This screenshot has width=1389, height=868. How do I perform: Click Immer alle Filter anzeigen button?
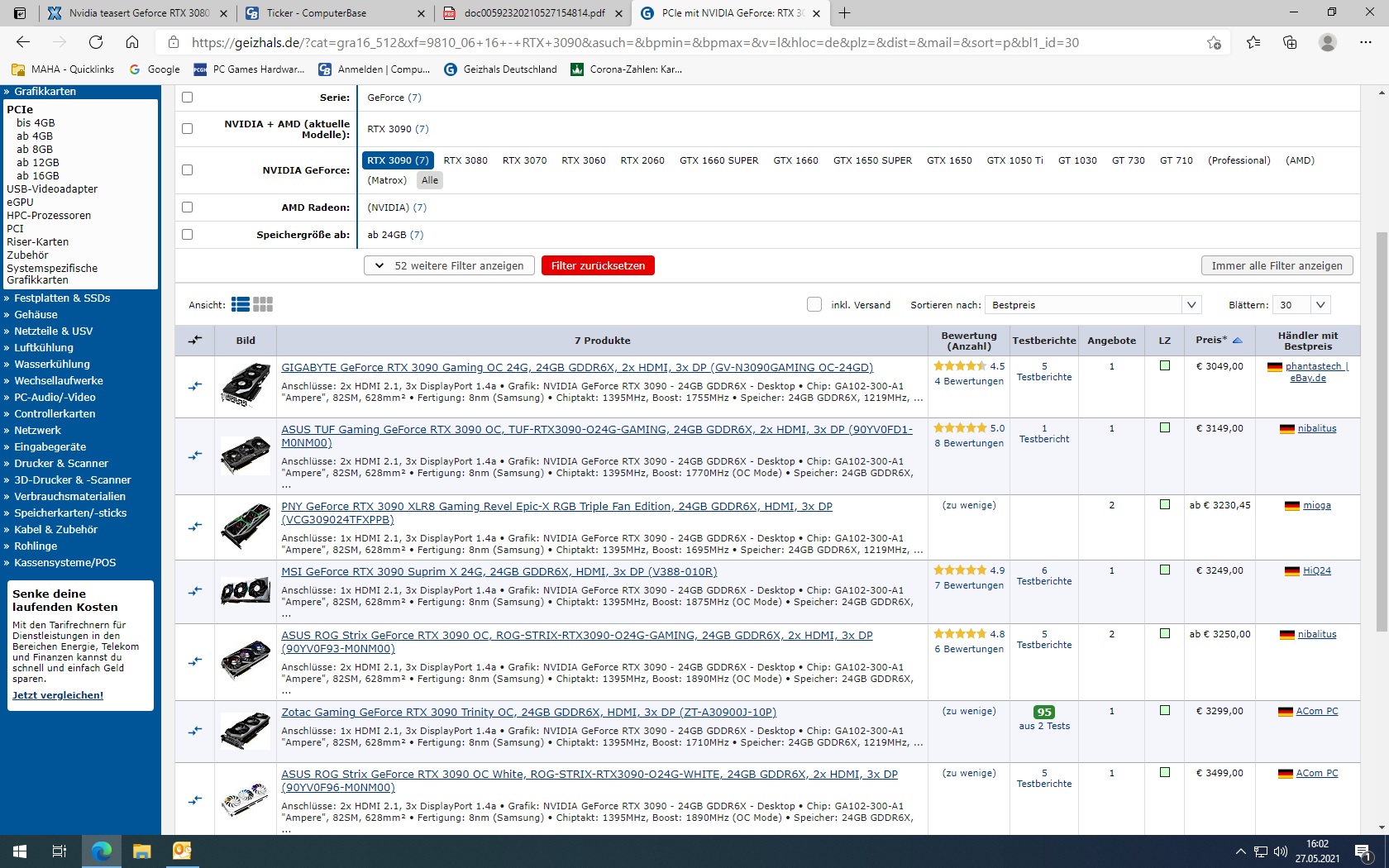click(x=1277, y=265)
